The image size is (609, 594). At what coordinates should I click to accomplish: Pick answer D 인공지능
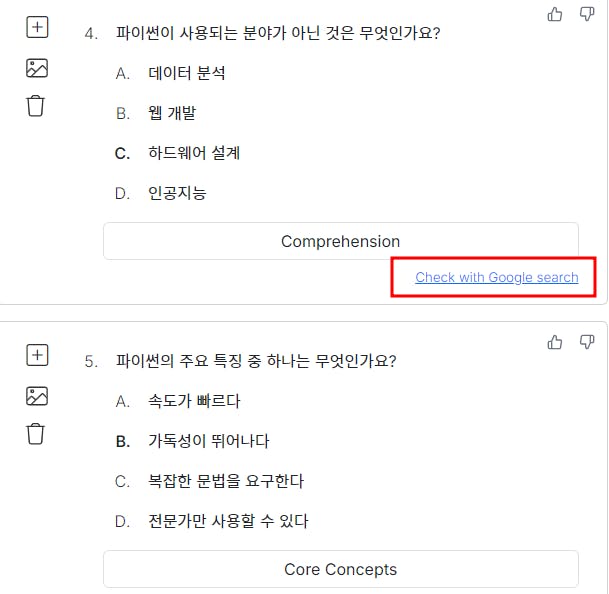pyautogui.click(x=176, y=193)
